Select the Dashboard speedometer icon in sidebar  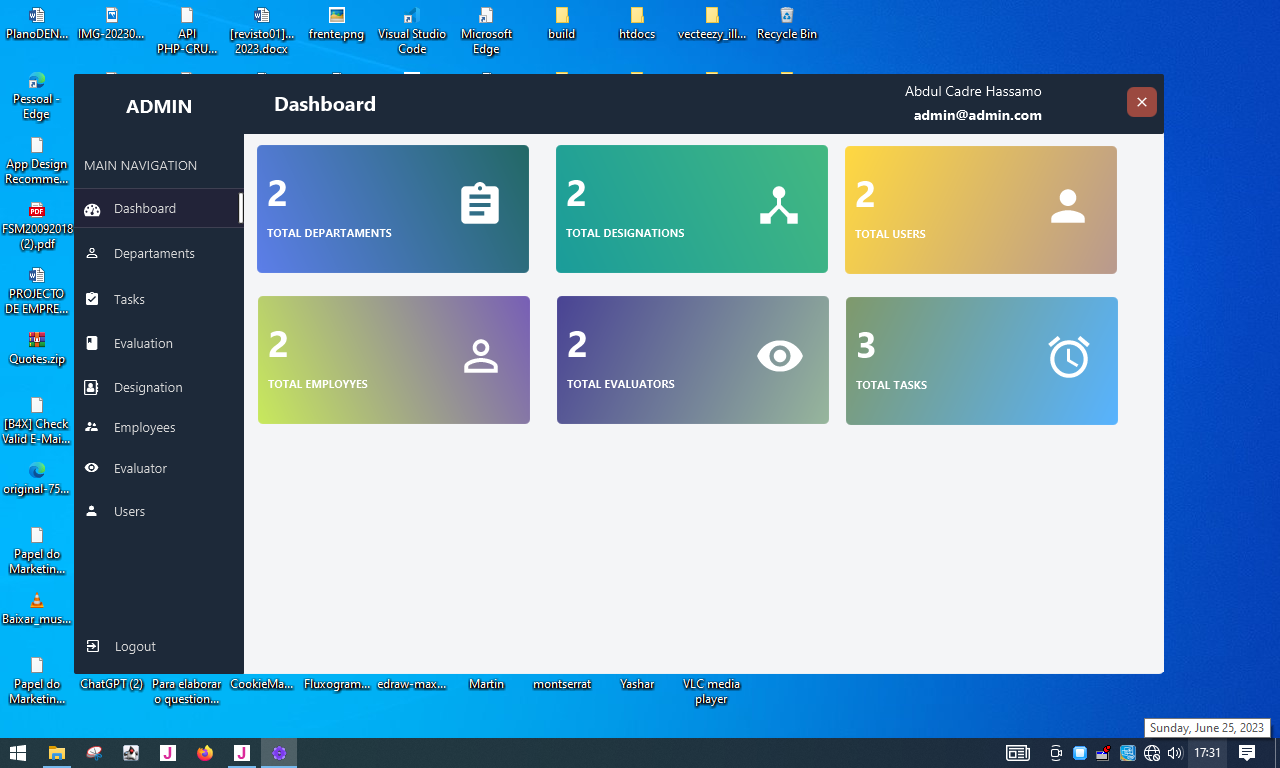click(92, 209)
